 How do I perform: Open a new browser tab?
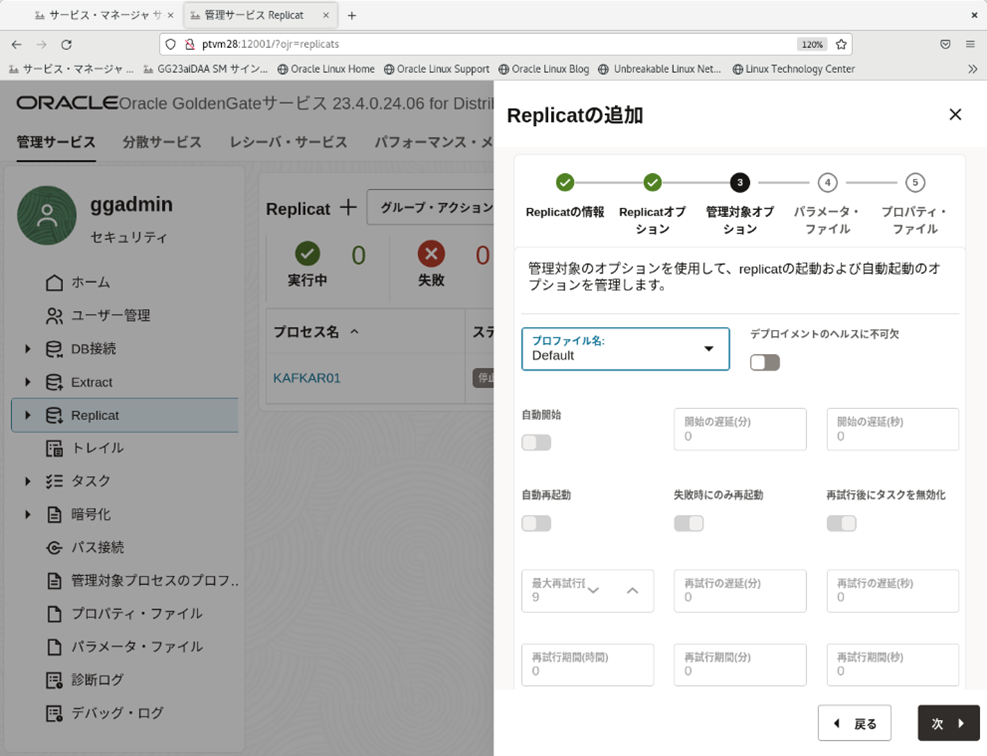tap(352, 16)
